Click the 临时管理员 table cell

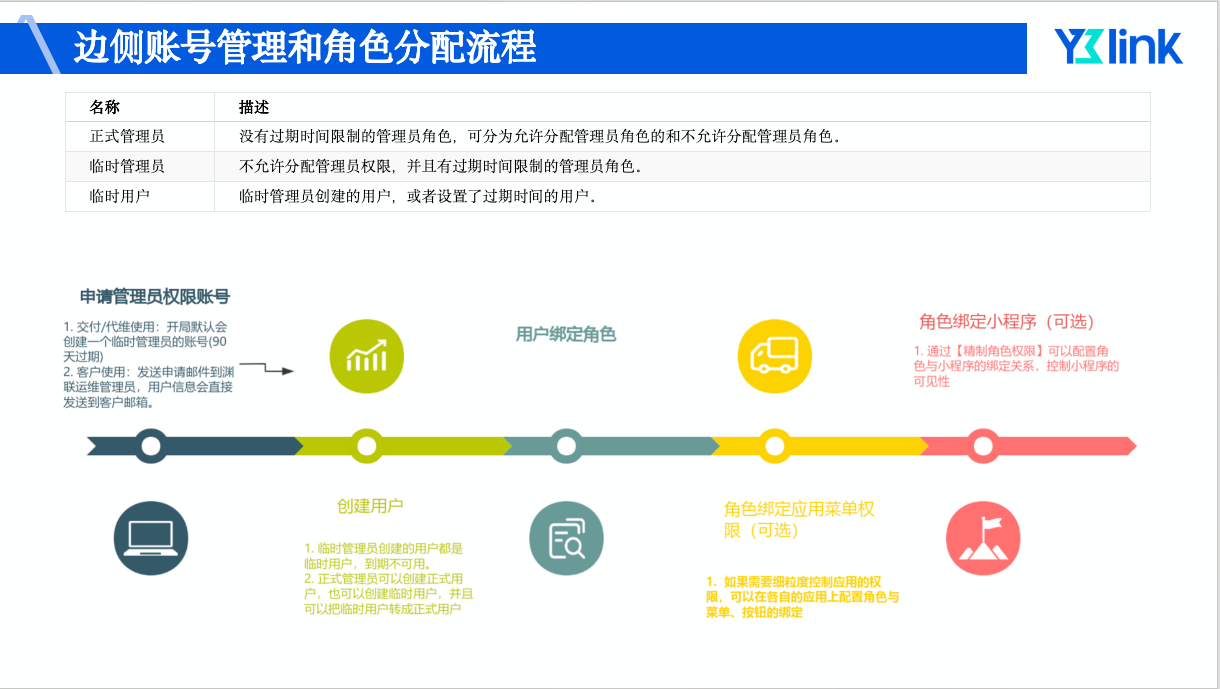point(127,166)
